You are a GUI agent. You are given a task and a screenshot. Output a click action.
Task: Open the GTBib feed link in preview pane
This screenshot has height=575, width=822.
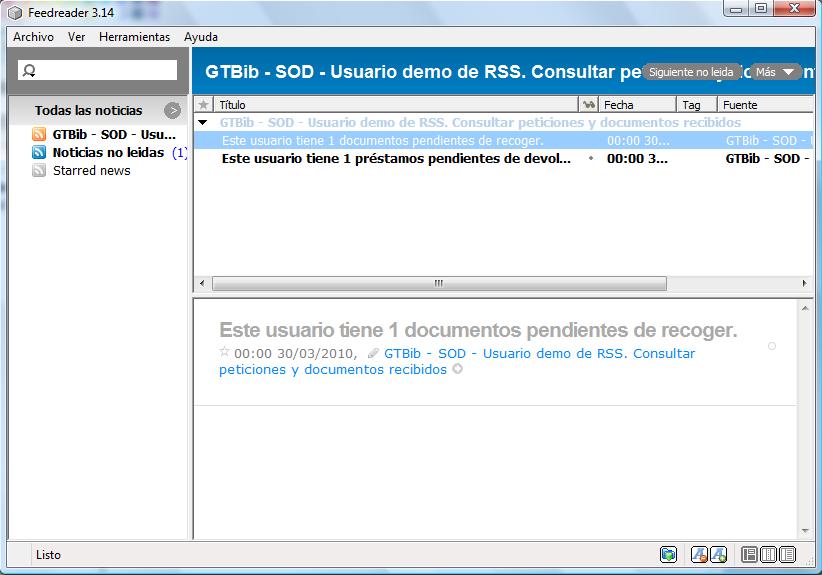(x=457, y=361)
